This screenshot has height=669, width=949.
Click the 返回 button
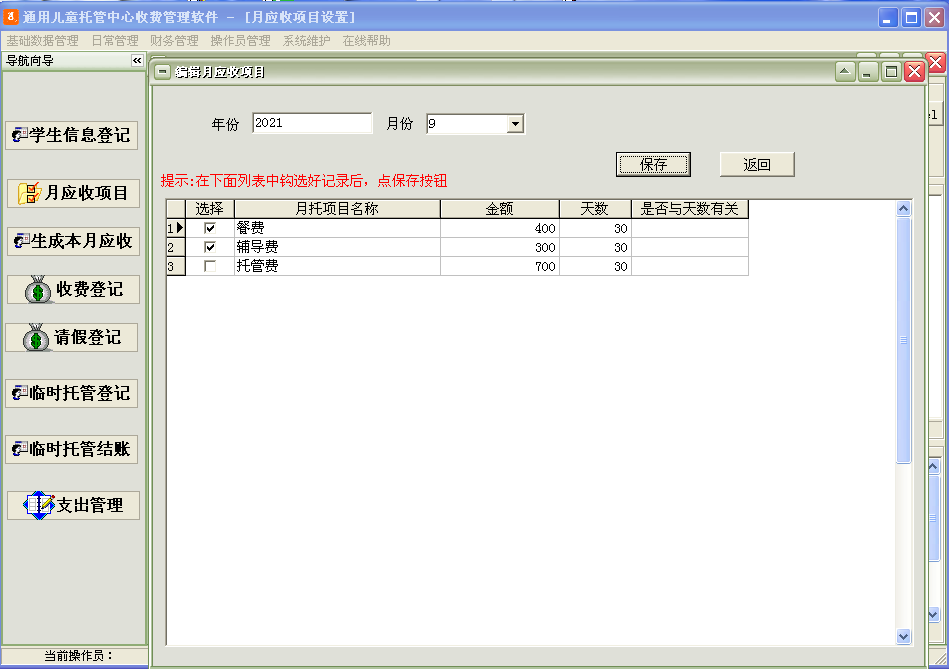click(757, 165)
